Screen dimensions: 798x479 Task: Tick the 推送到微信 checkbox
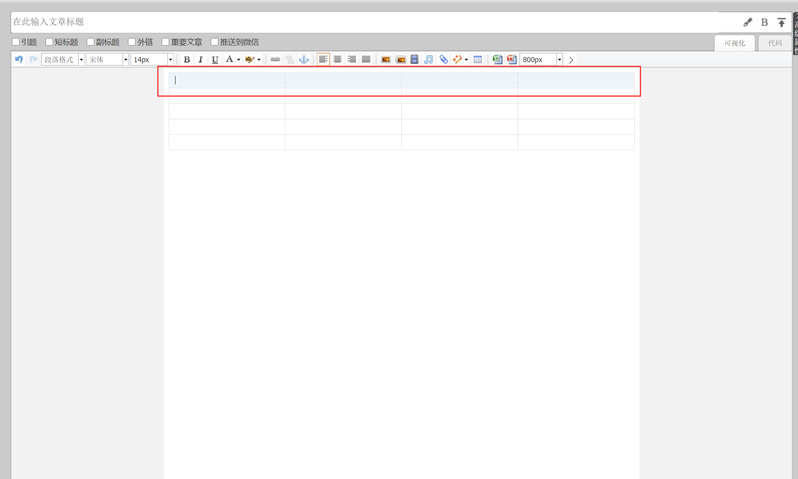pyautogui.click(x=214, y=42)
